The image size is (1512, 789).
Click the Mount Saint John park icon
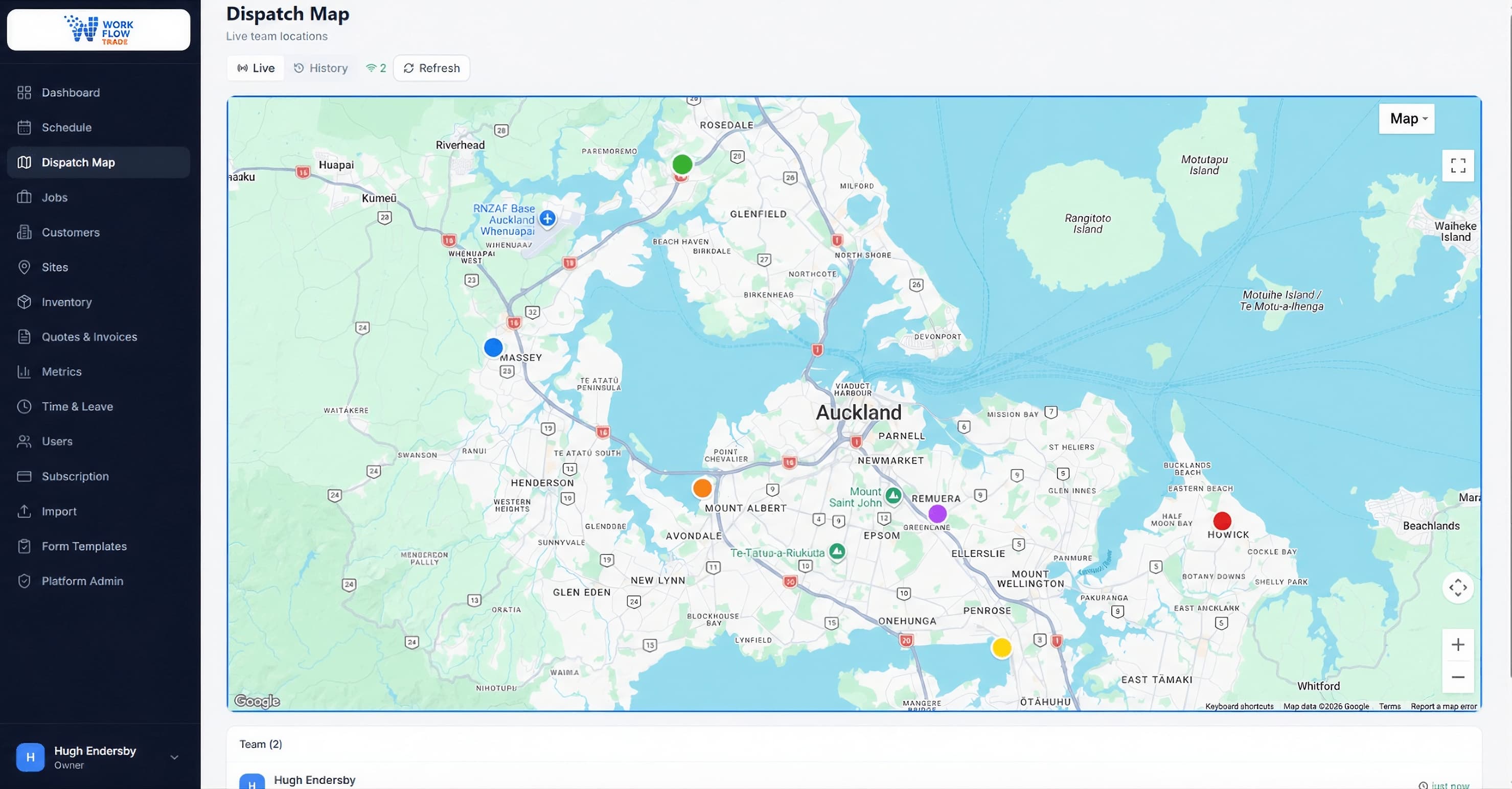tap(894, 496)
